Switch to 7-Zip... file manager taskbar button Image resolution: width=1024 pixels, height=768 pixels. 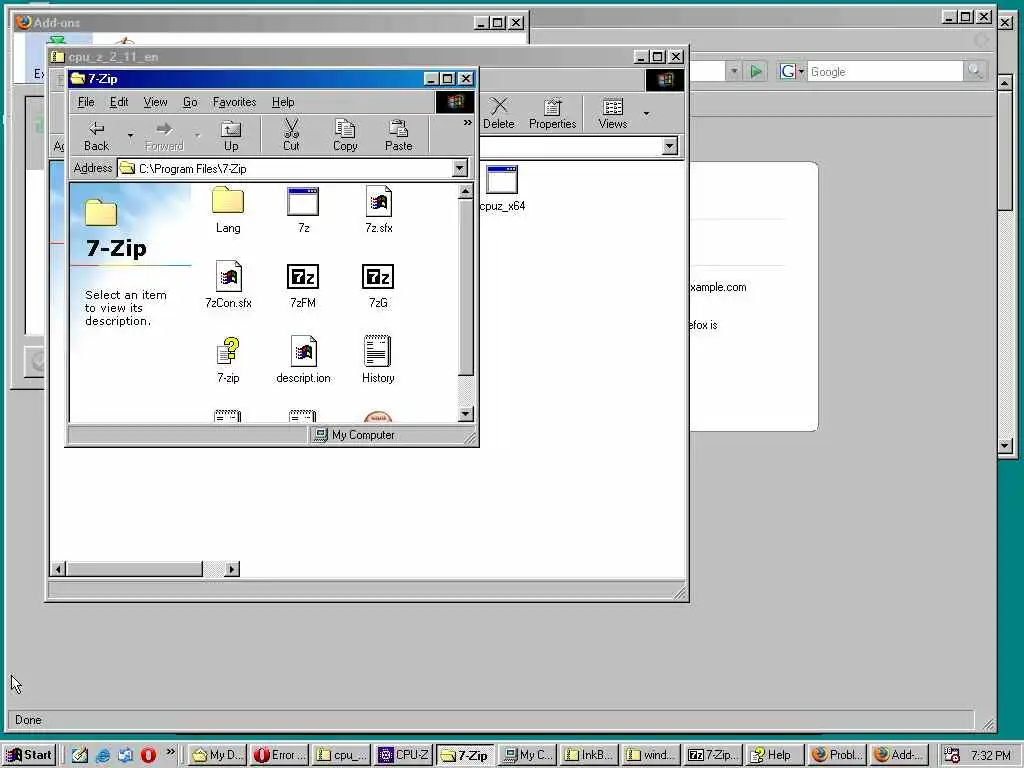pyautogui.click(x=713, y=755)
